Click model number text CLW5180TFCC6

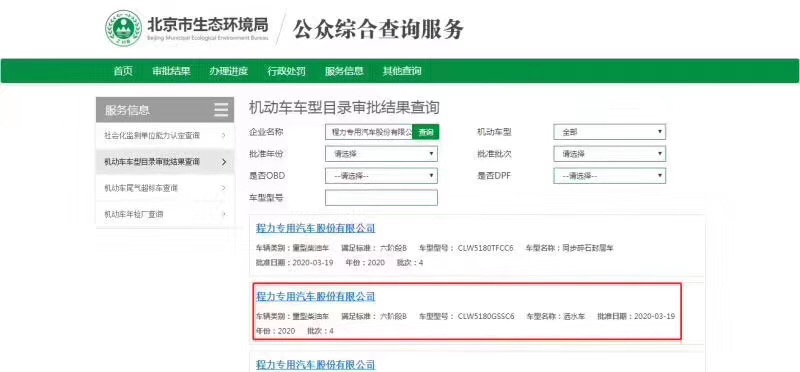click(x=485, y=249)
